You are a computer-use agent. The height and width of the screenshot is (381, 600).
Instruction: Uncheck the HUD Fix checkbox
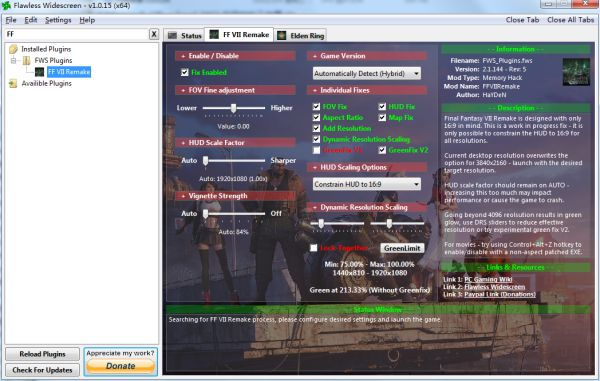382,106
